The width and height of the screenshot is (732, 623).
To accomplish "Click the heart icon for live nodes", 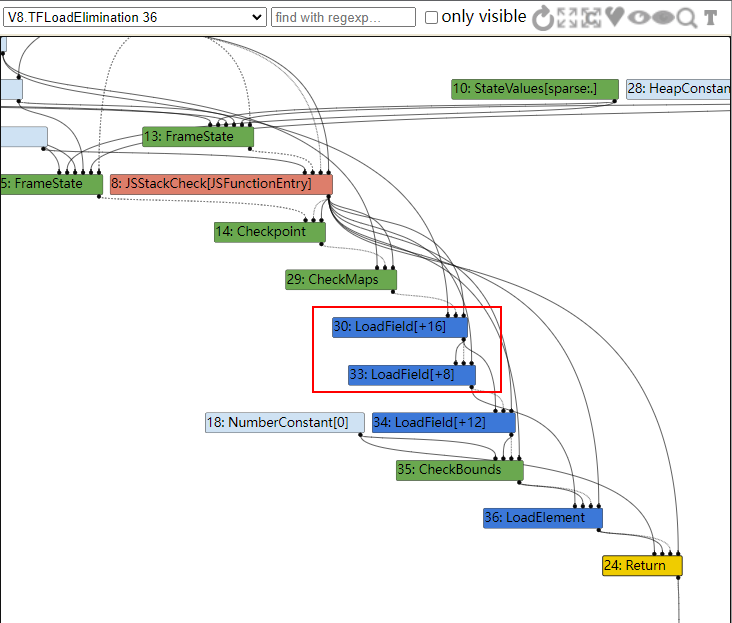I will point(614,17).
